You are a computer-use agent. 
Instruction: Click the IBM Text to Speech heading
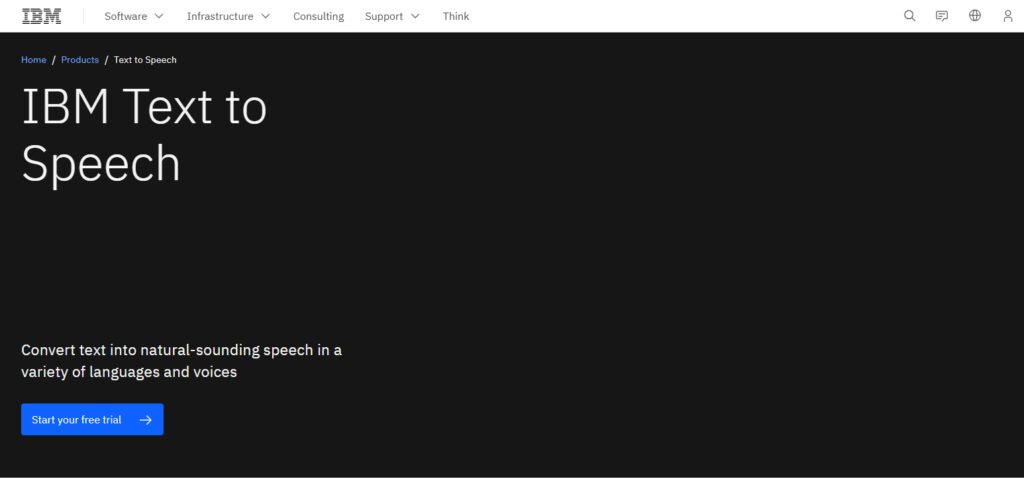(x=144, y=135)
